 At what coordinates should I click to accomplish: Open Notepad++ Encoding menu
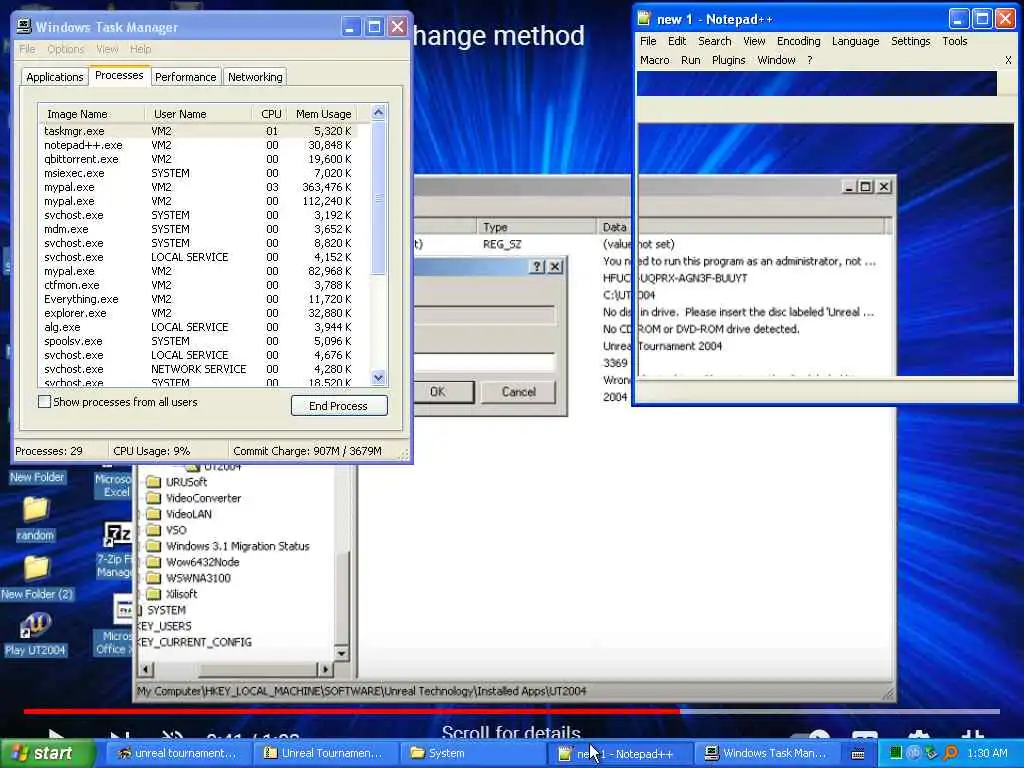point(798,41)
